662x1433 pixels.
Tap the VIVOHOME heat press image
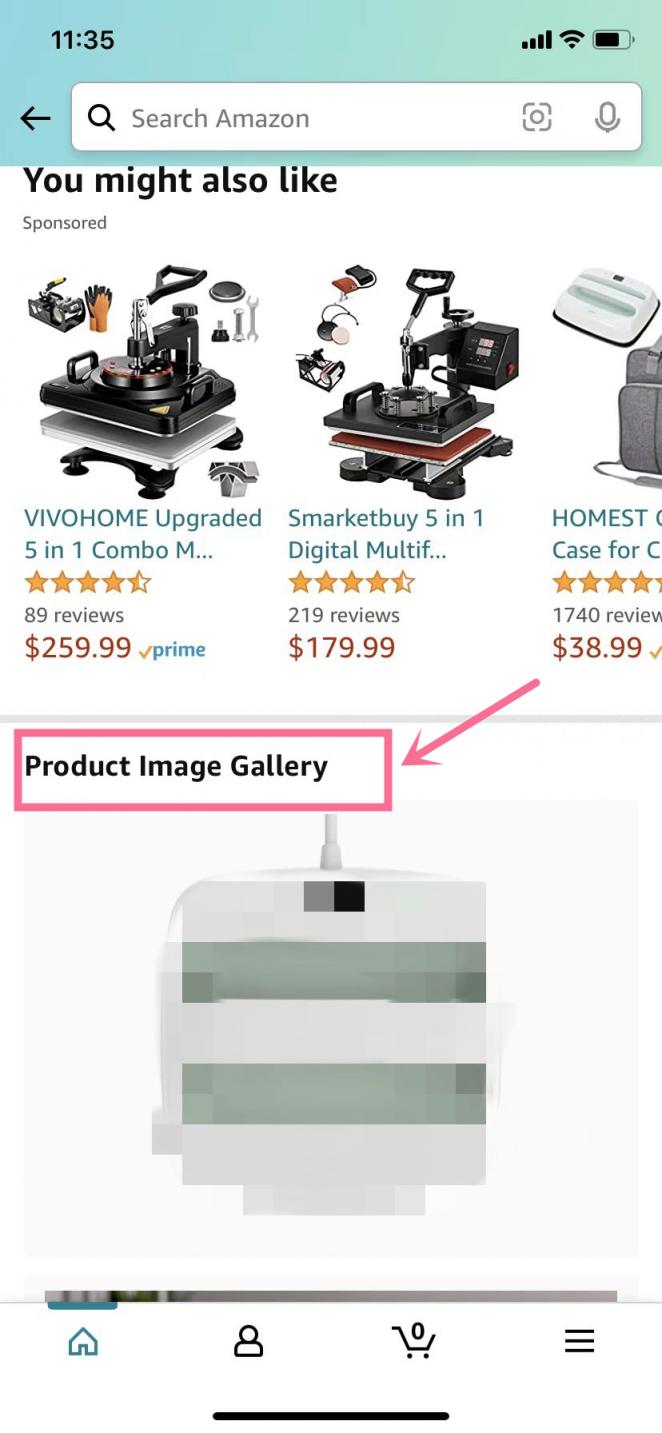pos(142,381)
